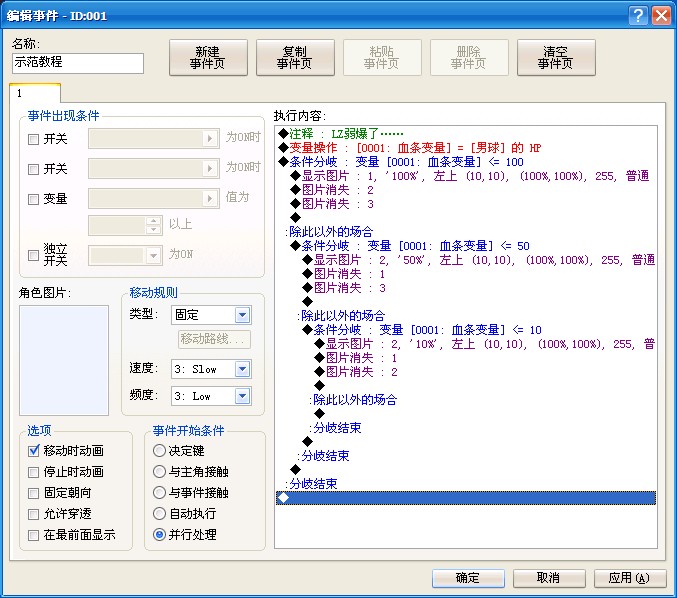Select the 与主角接触 trigger radio button
The width and height of the screenshot is (677, 598).
(159, 471)
